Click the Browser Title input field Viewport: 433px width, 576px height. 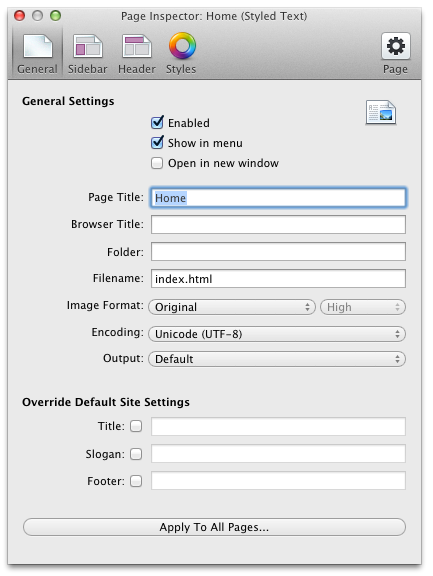278,224
